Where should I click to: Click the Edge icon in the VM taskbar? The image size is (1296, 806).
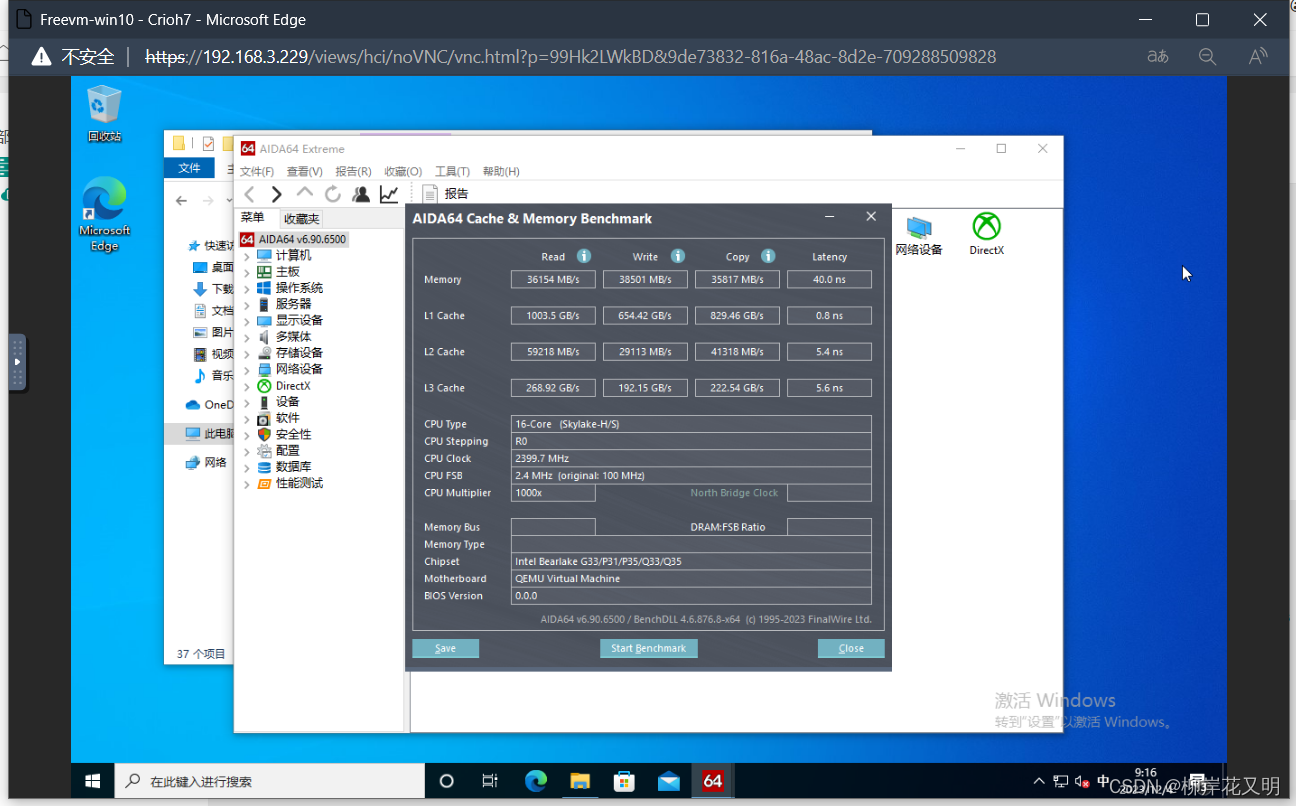click(536, 781)
